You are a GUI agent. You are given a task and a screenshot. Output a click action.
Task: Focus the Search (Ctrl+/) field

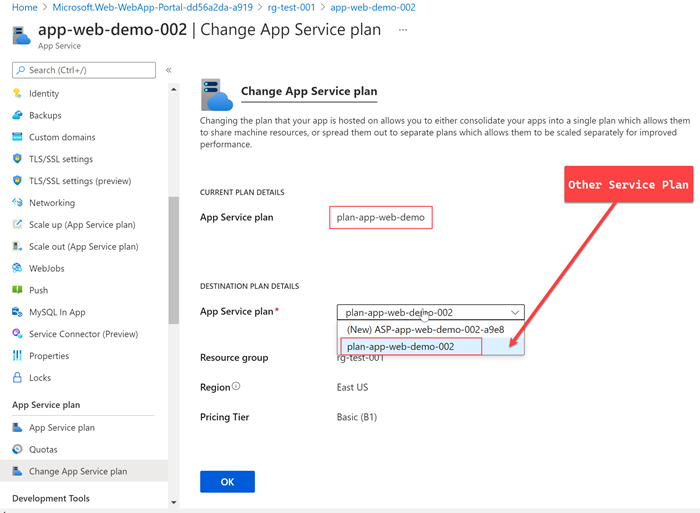(84, 70)
